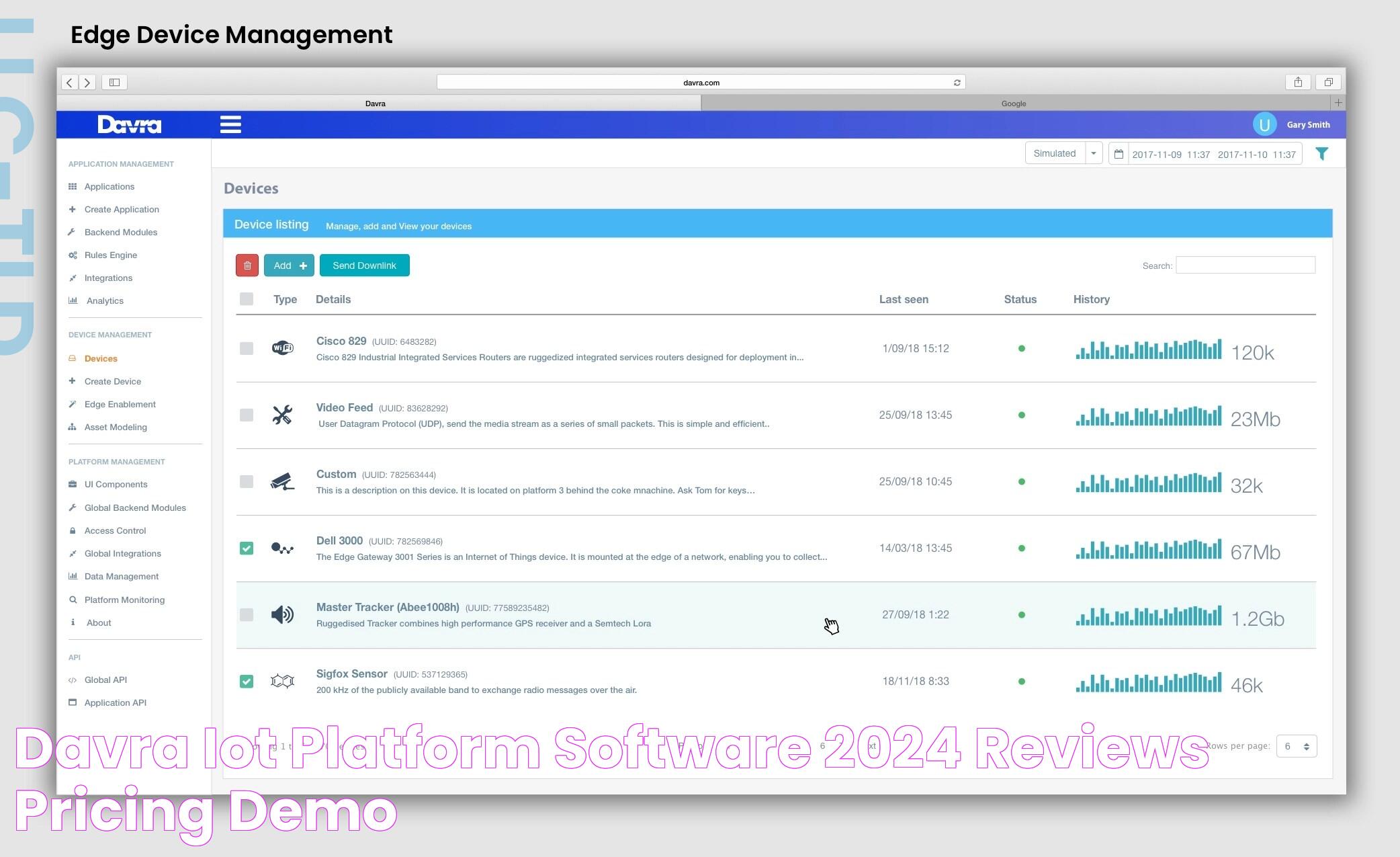Screen dimensions: 1400x857
Task: Click the calendar icon beside date range
Action: (x=1119, y=154)
